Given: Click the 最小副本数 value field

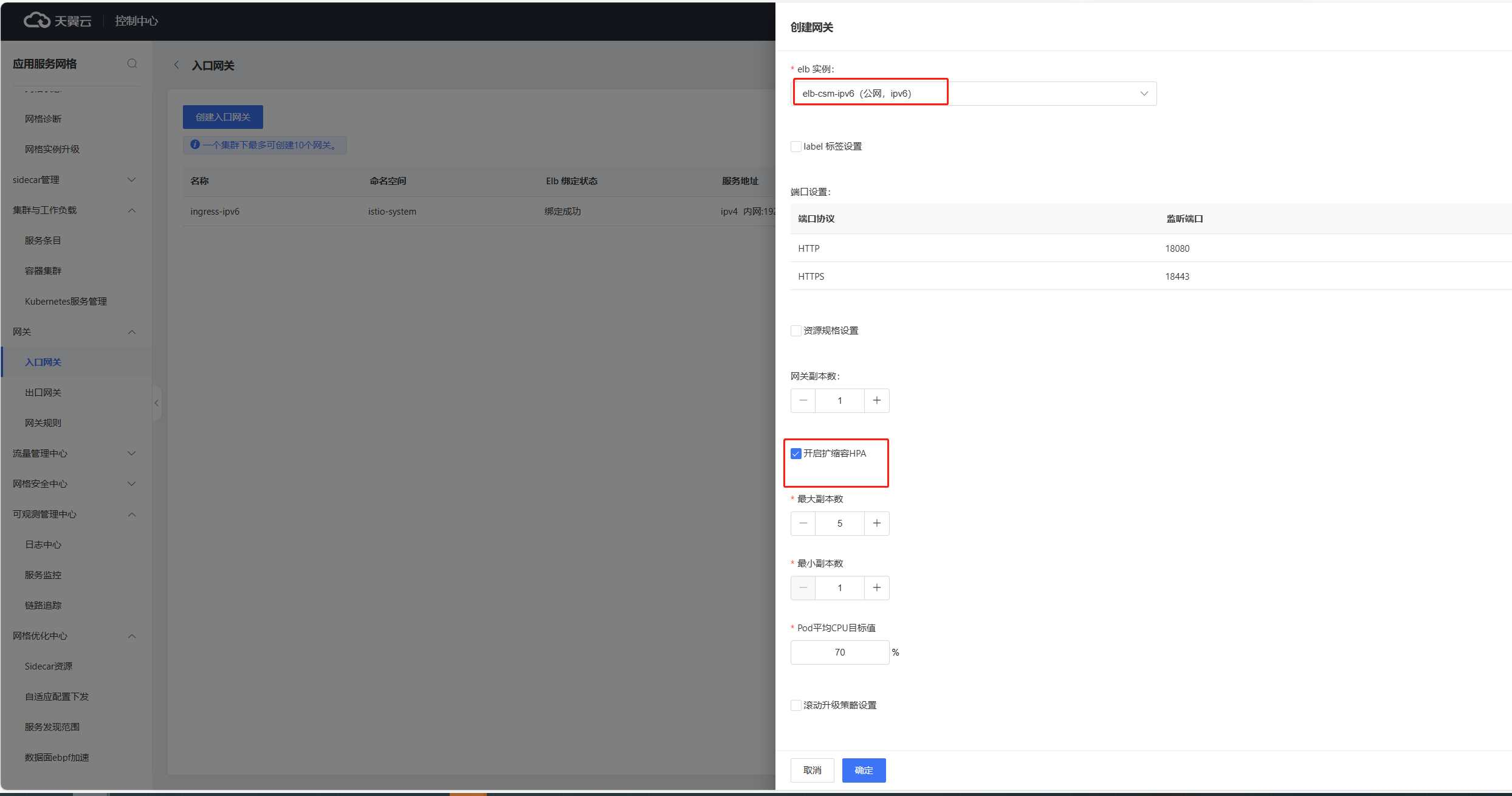Looking at the screenshot, I should 840,588.
